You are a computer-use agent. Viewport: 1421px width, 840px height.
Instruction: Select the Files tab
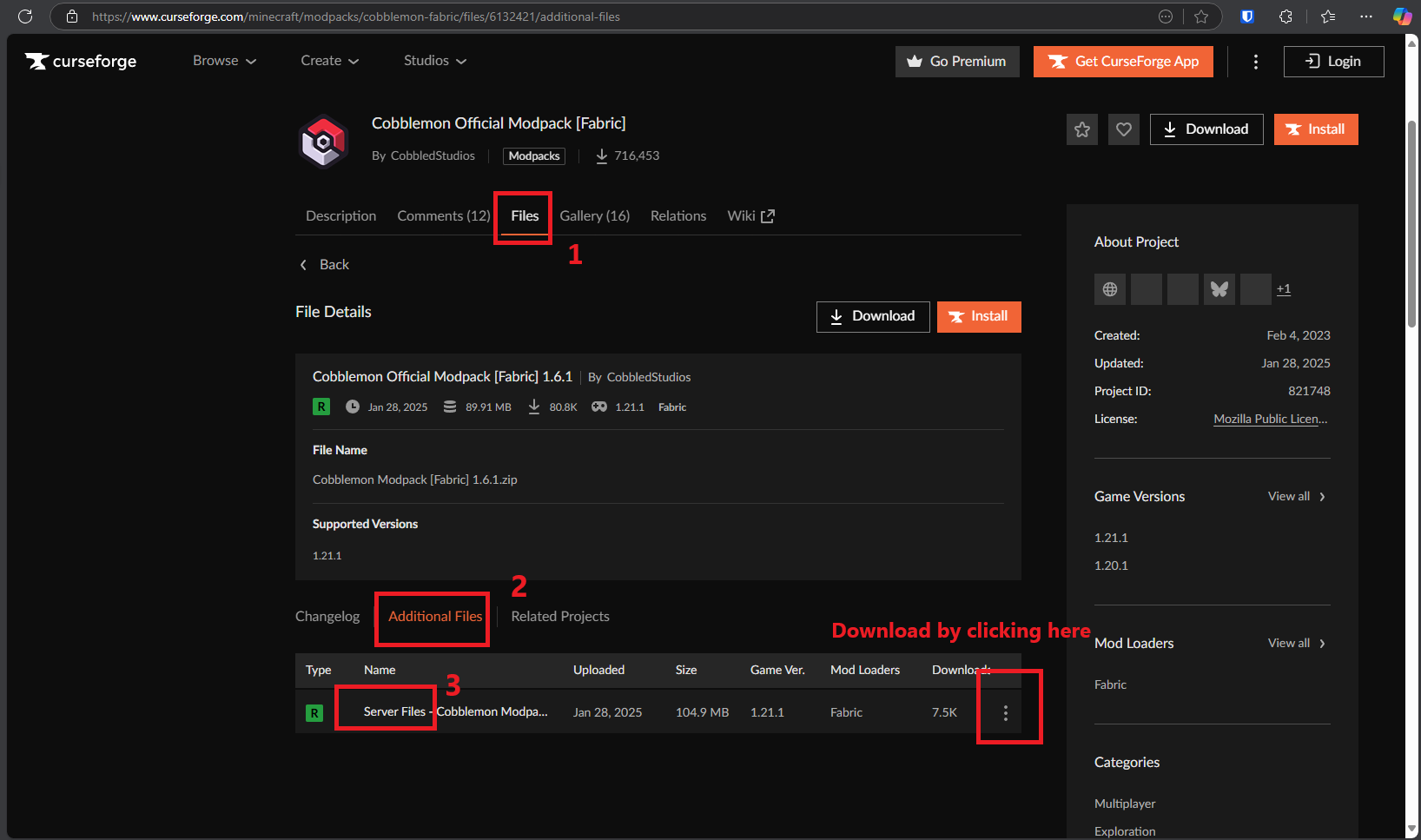525,216
